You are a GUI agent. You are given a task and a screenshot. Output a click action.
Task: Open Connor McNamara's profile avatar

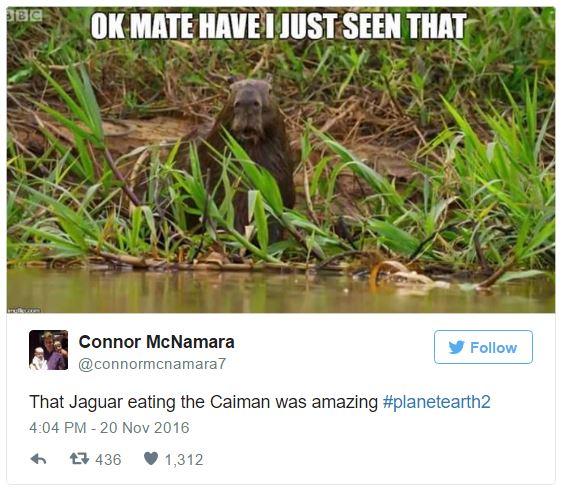(x=48, y=350)
